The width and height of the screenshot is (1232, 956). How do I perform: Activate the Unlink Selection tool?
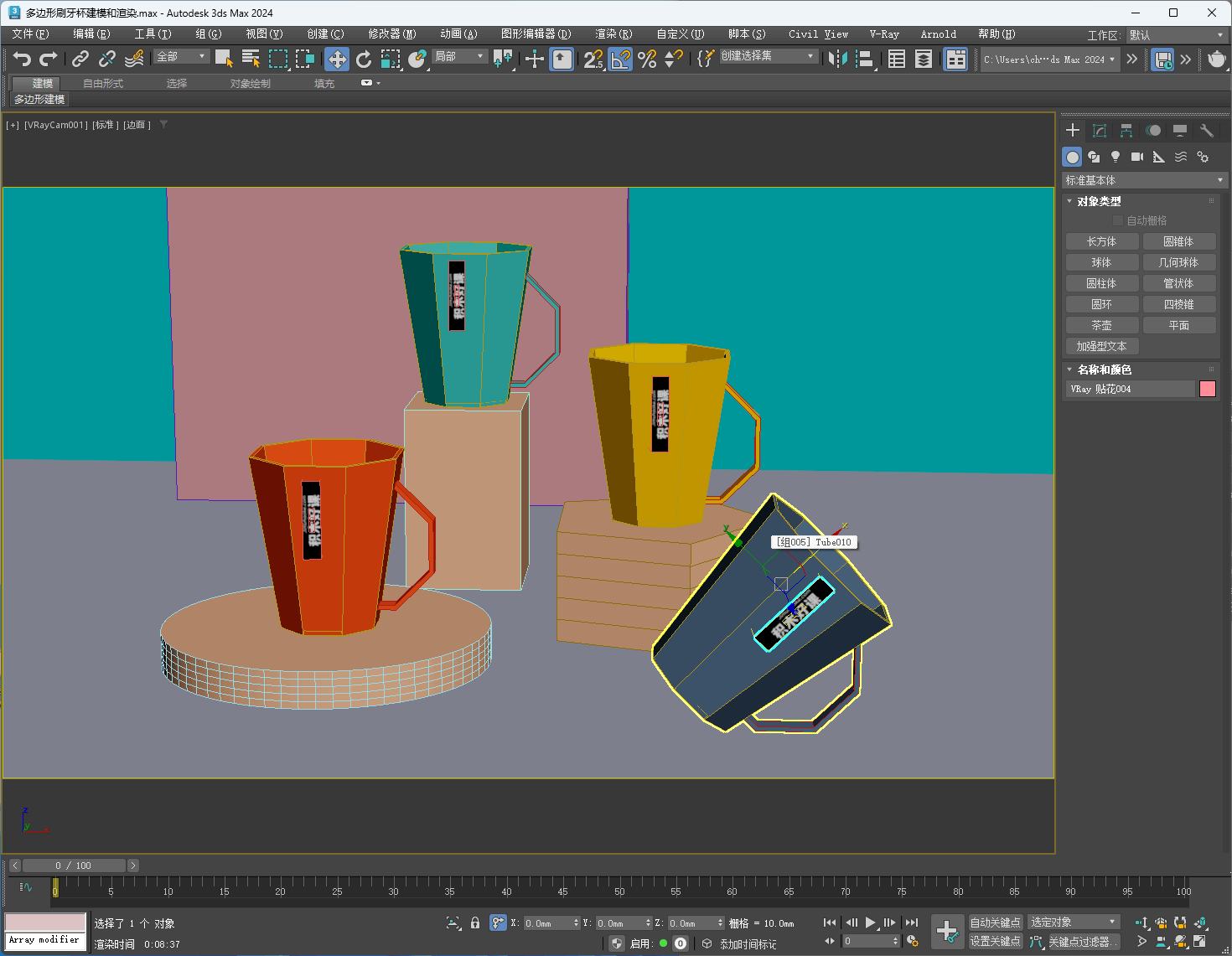tap(107, 59)
